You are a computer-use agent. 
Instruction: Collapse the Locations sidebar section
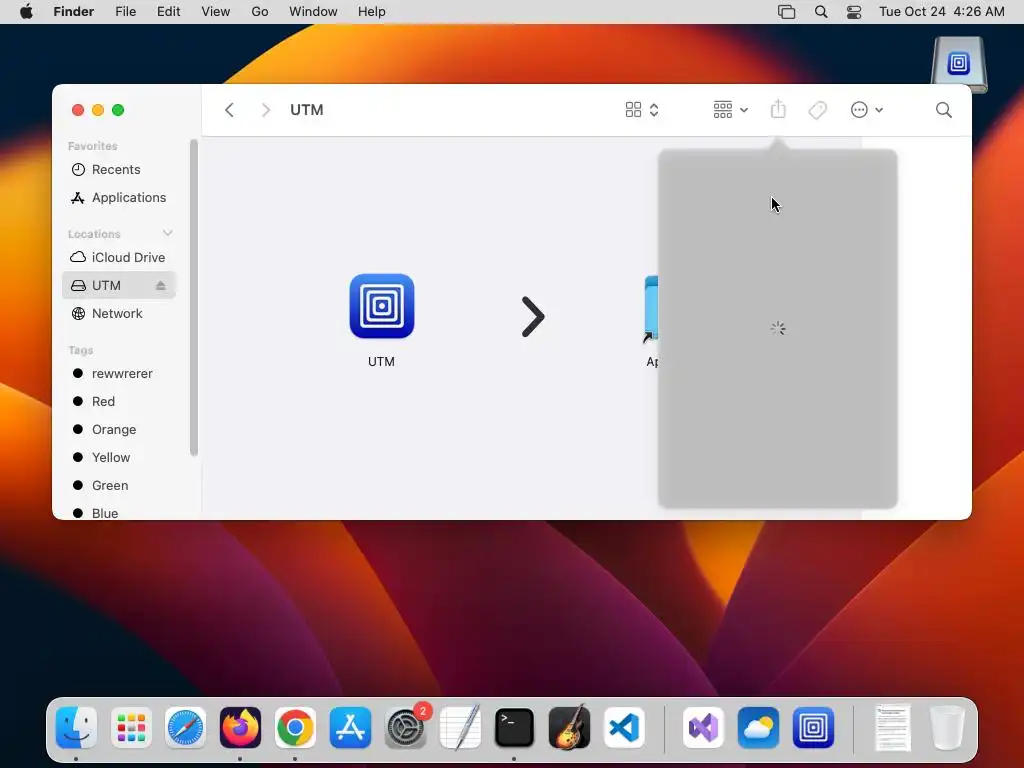coord(168,233)
